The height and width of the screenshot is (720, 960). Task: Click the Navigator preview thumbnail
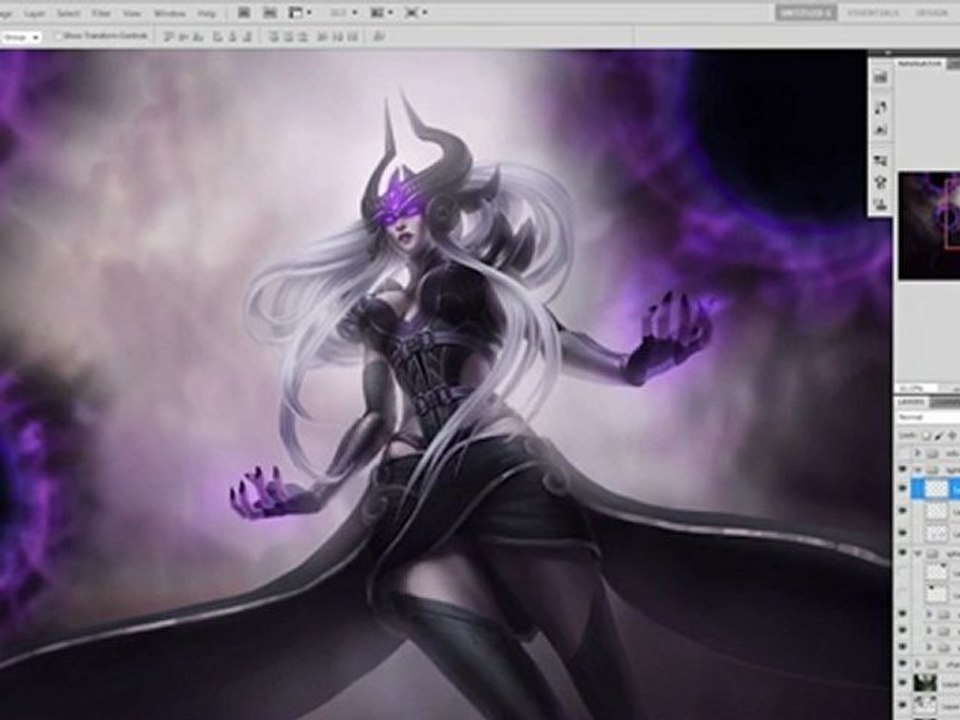tap(929, 226)
